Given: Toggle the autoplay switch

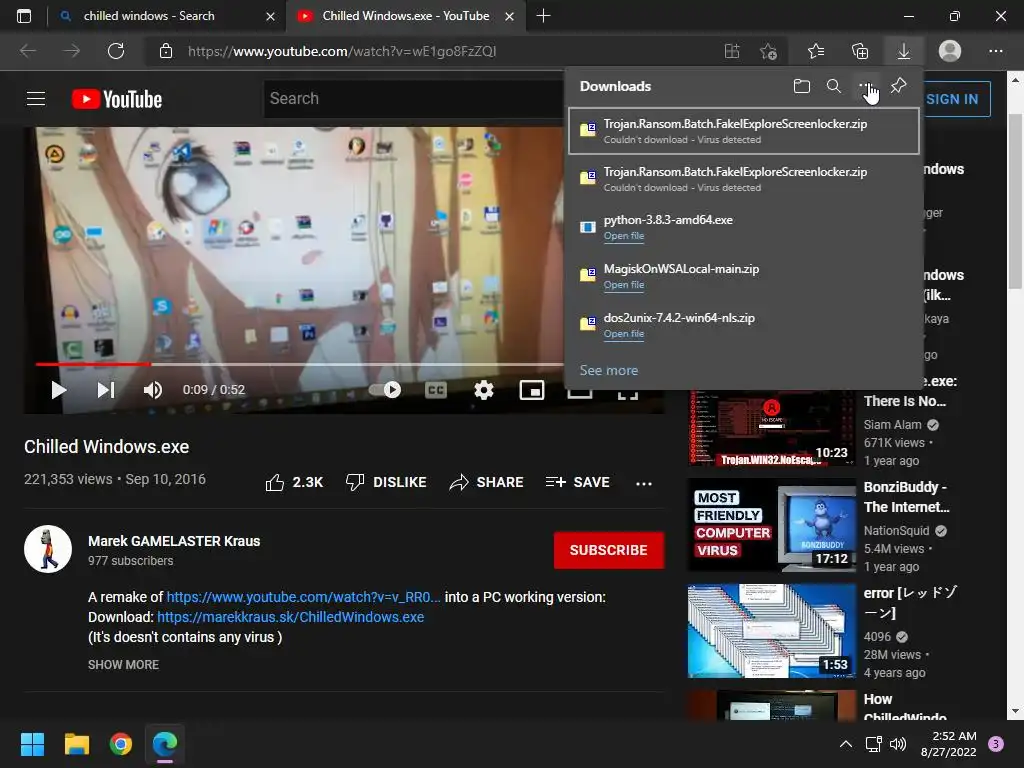Looking at the screenshot, I should pos(385,390).
